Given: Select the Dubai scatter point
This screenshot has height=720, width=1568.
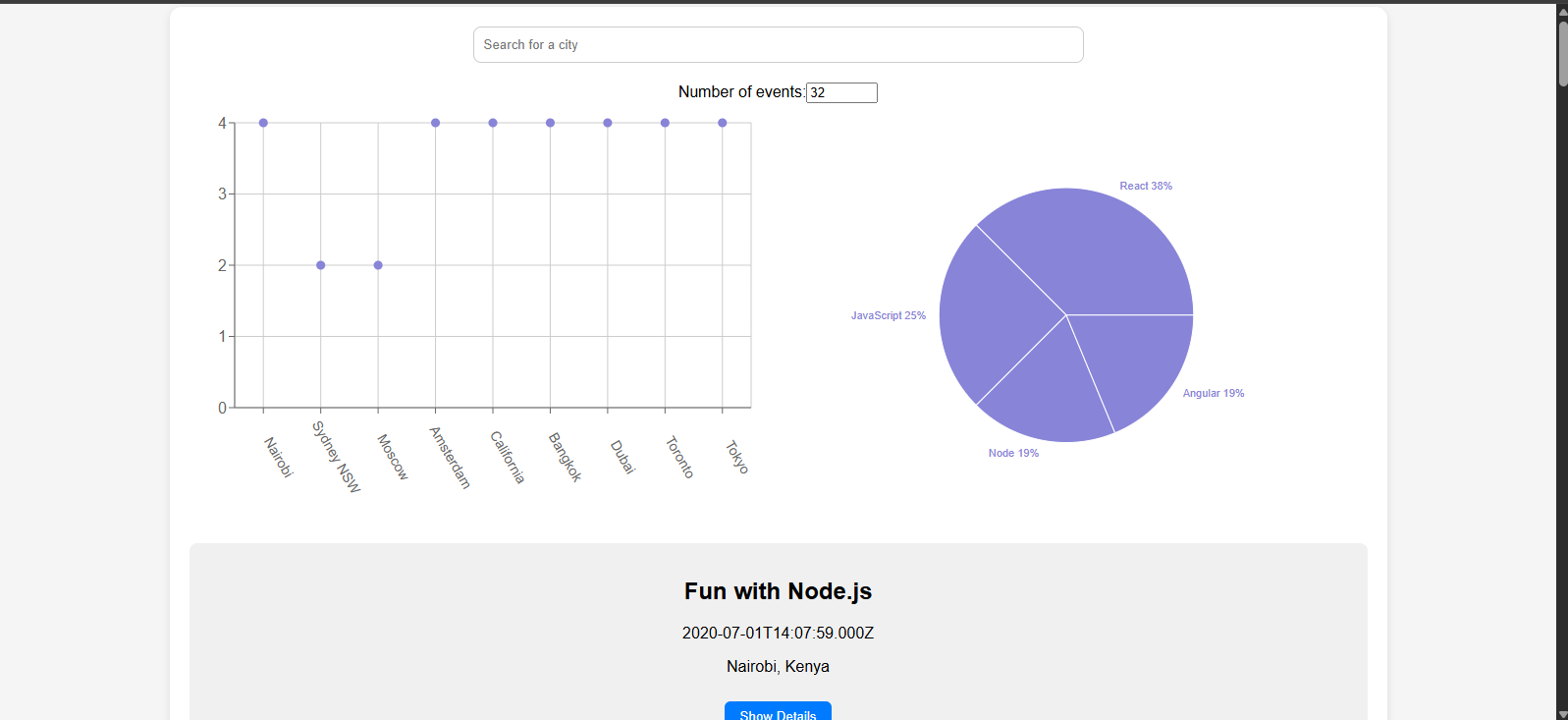Looking at the screenshot, I should (608, 123).
